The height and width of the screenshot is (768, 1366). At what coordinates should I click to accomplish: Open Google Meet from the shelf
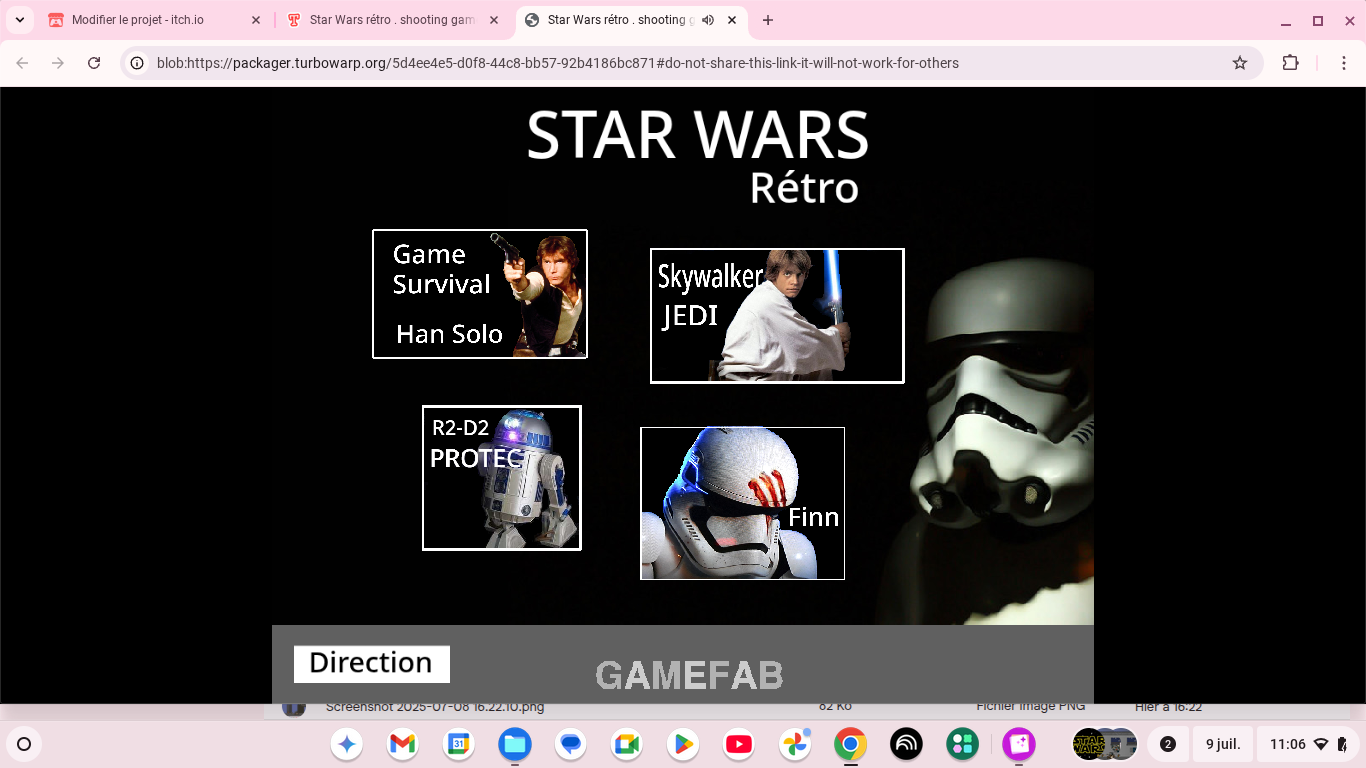tap(626, 744)
